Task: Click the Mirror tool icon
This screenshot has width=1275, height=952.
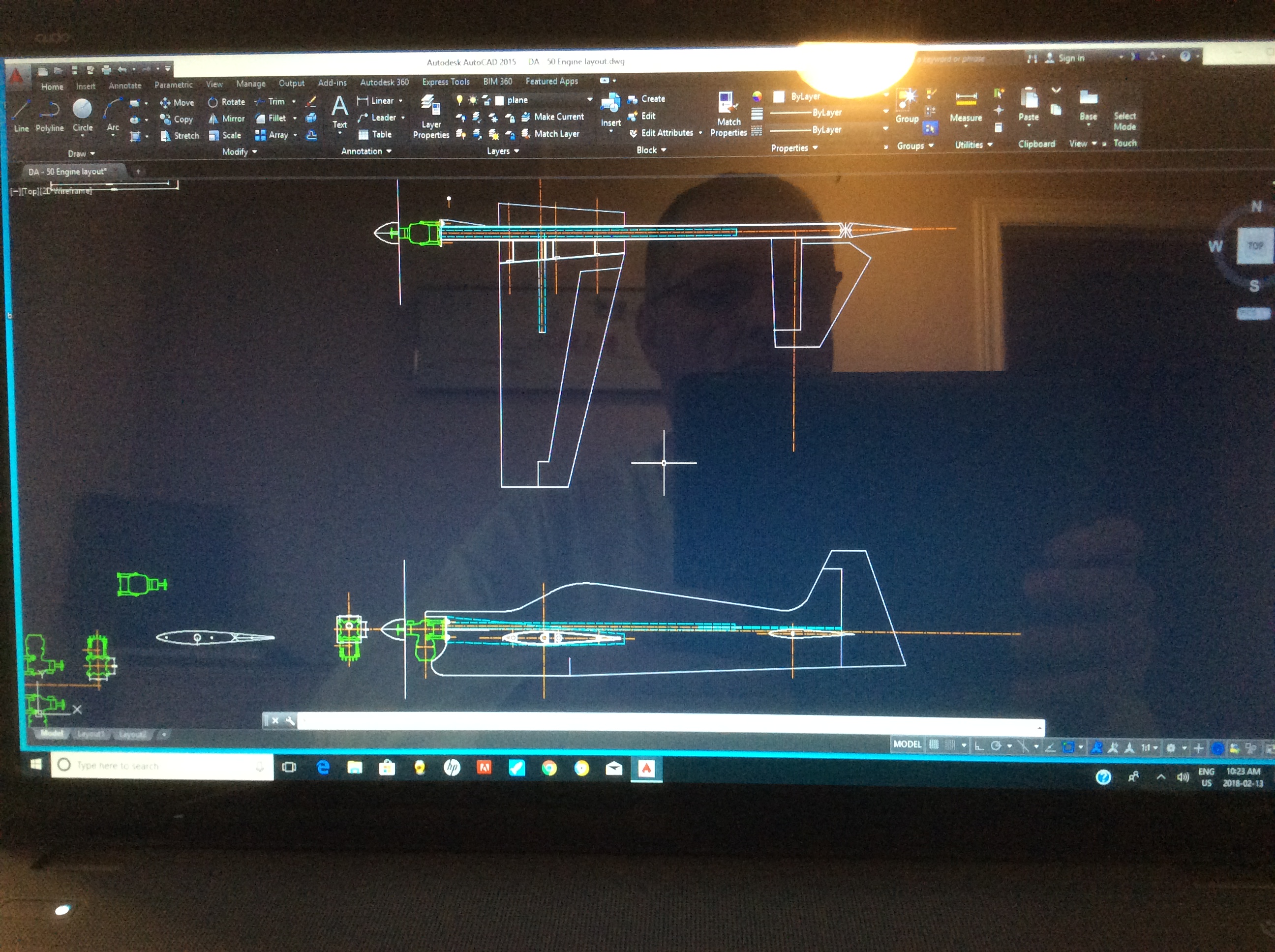Action: (213, 119)
